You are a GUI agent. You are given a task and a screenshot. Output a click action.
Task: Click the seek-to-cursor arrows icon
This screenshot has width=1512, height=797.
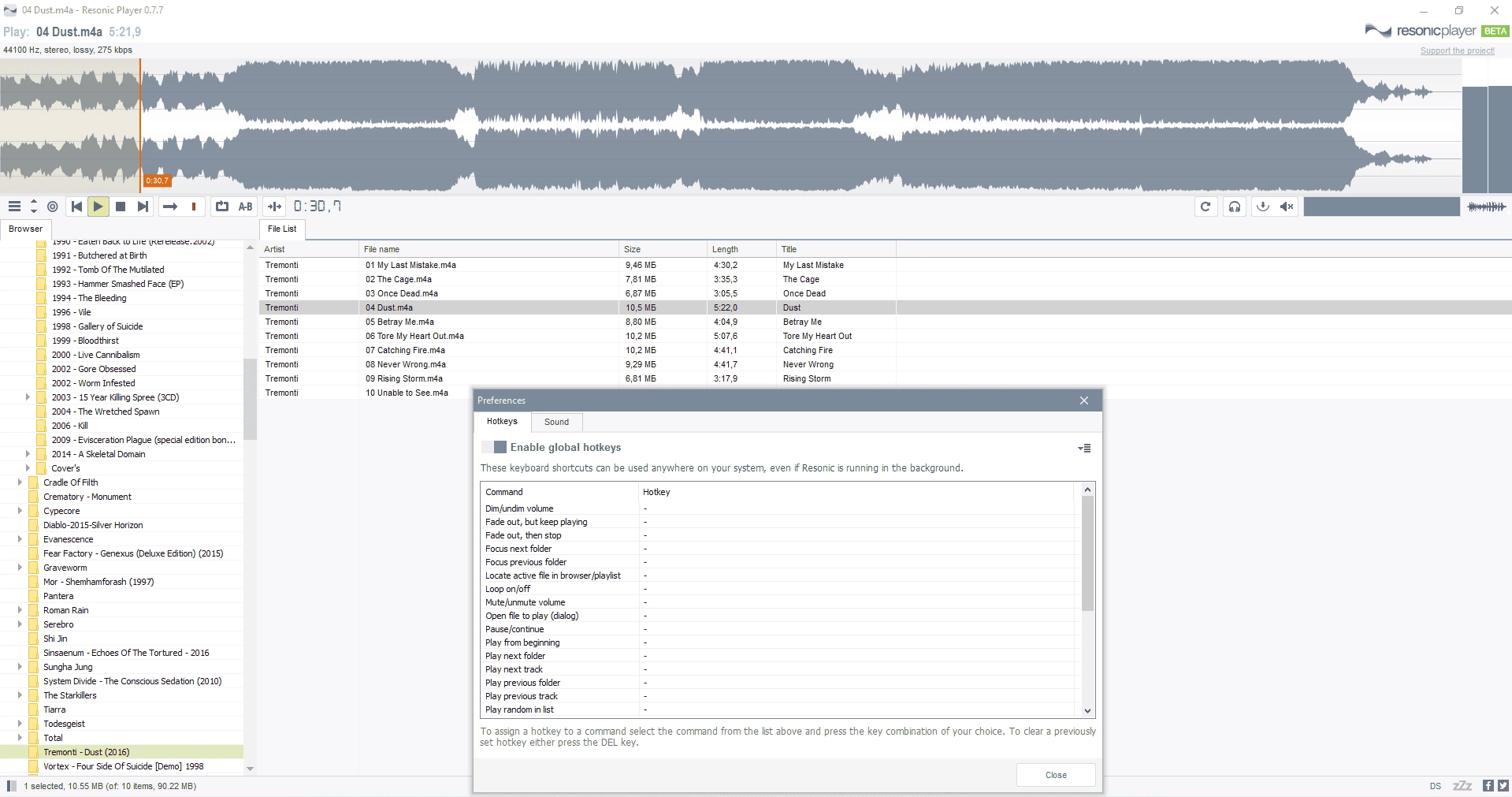point(274,207)
